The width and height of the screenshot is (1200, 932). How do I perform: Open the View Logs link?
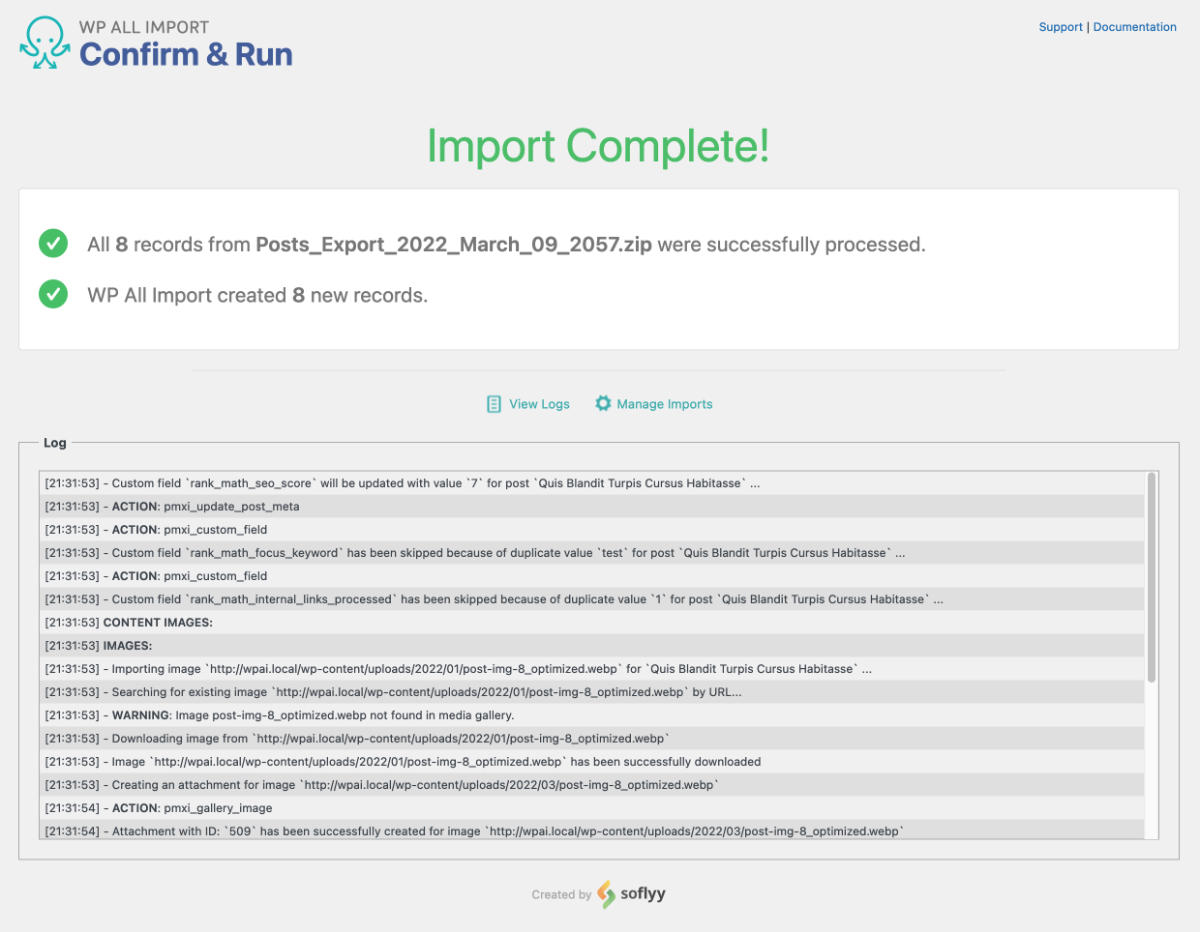coord(539,404)
